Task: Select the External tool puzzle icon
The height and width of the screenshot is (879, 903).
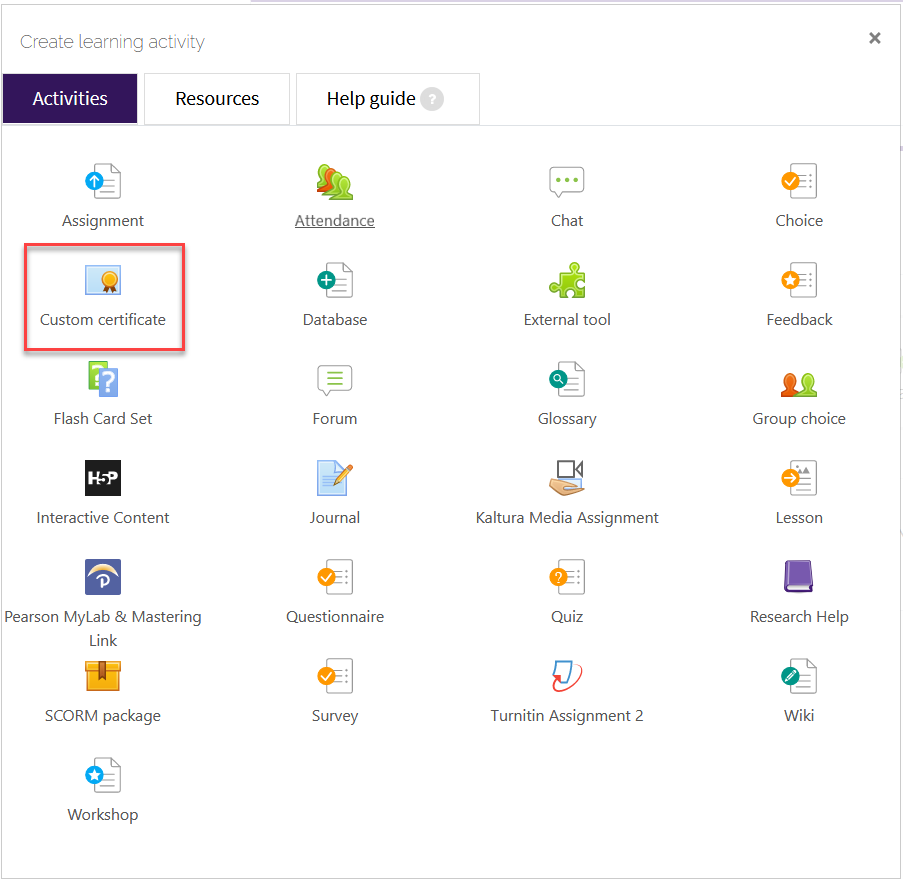Action: pyautogui.click(x=566, y=280)
